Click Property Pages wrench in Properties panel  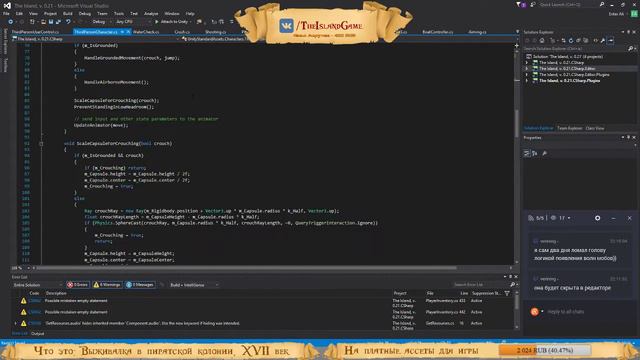click(x=544, y=153)
